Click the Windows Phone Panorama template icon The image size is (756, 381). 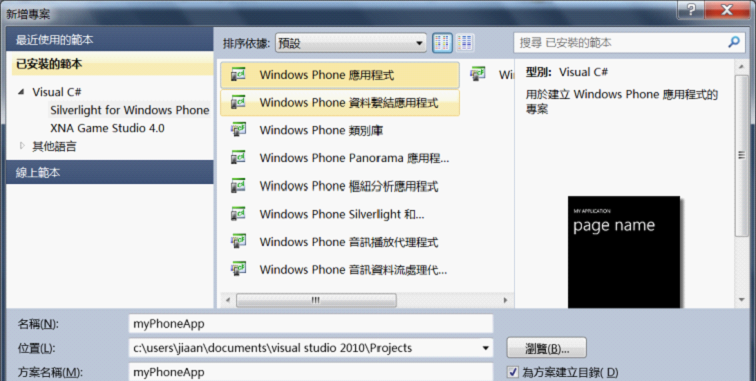[x=238, y=158]
